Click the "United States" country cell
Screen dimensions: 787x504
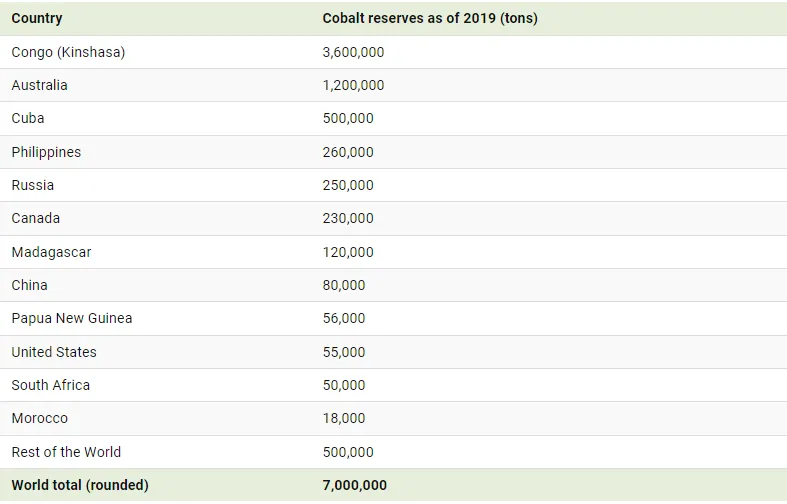pos(54,352)
